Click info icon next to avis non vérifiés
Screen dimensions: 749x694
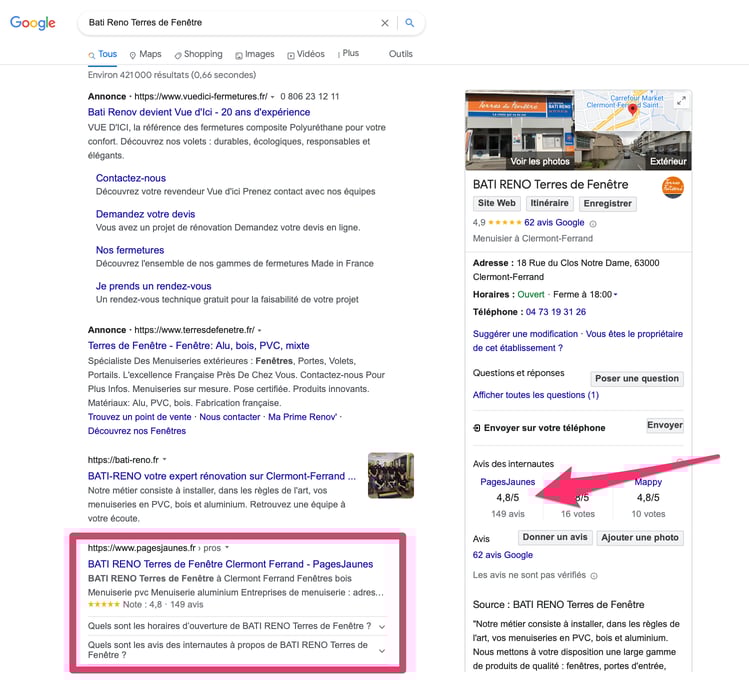[x=594, y=576]
